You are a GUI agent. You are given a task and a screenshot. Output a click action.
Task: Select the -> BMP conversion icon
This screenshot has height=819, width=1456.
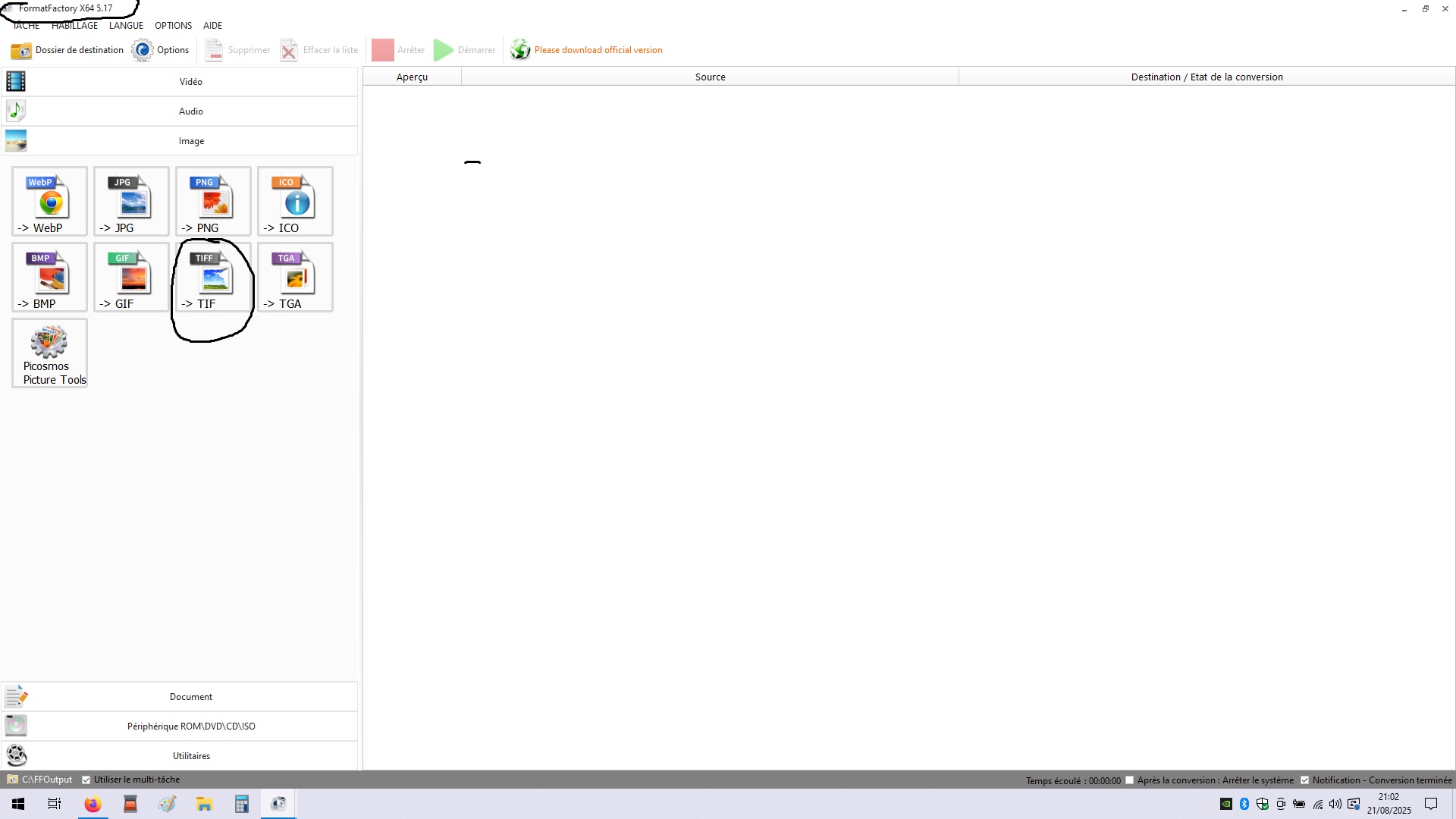tap(49, 278)
